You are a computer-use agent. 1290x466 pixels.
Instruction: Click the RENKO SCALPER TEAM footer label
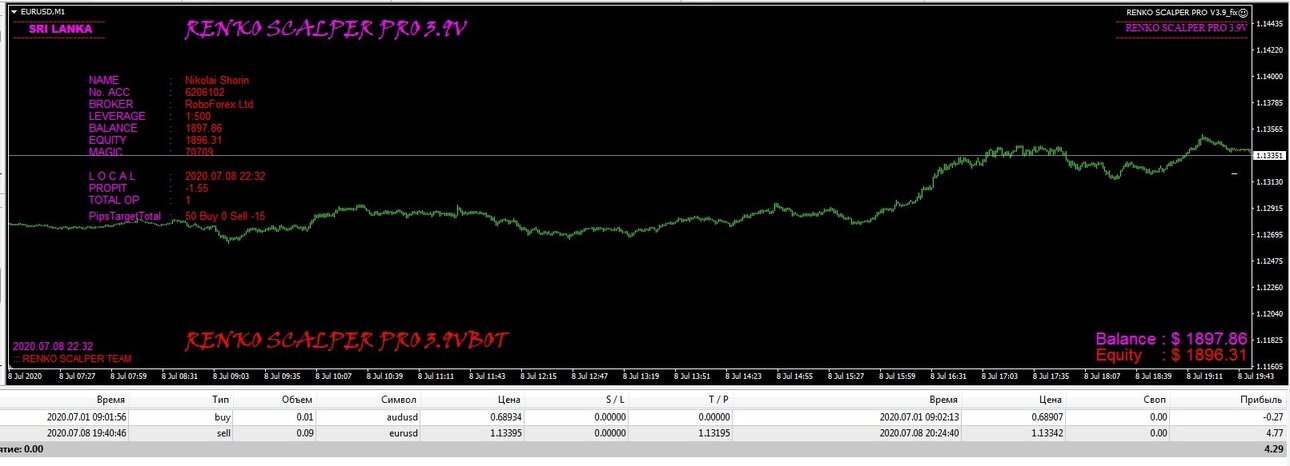pyautogui.click(x=70, y=358)
